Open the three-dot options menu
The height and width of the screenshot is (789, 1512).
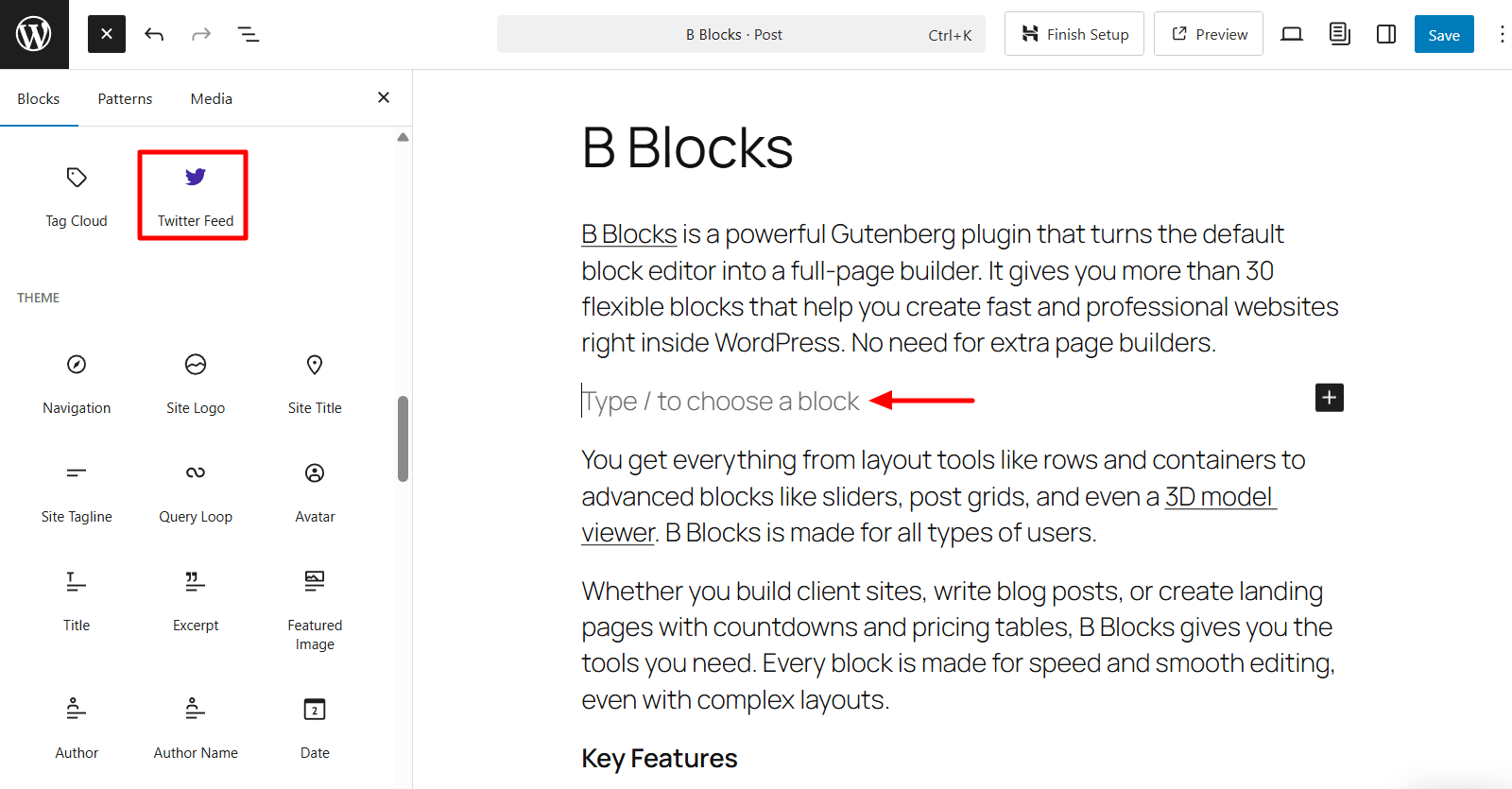pyautogui.click(x=1503, y=34)
